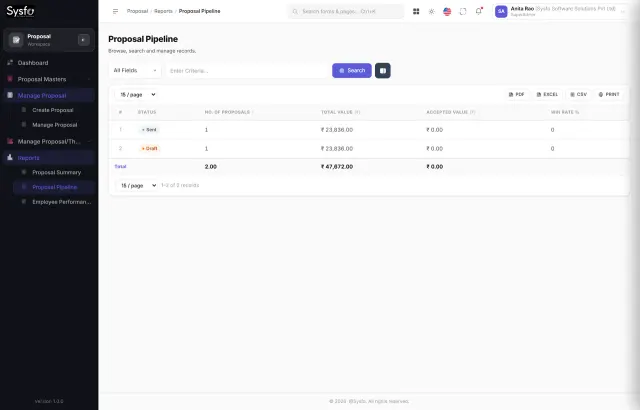Open the bottom 15 / page dropdown
This screenshot has height=410, width=640.
click(x=137, y=186)
